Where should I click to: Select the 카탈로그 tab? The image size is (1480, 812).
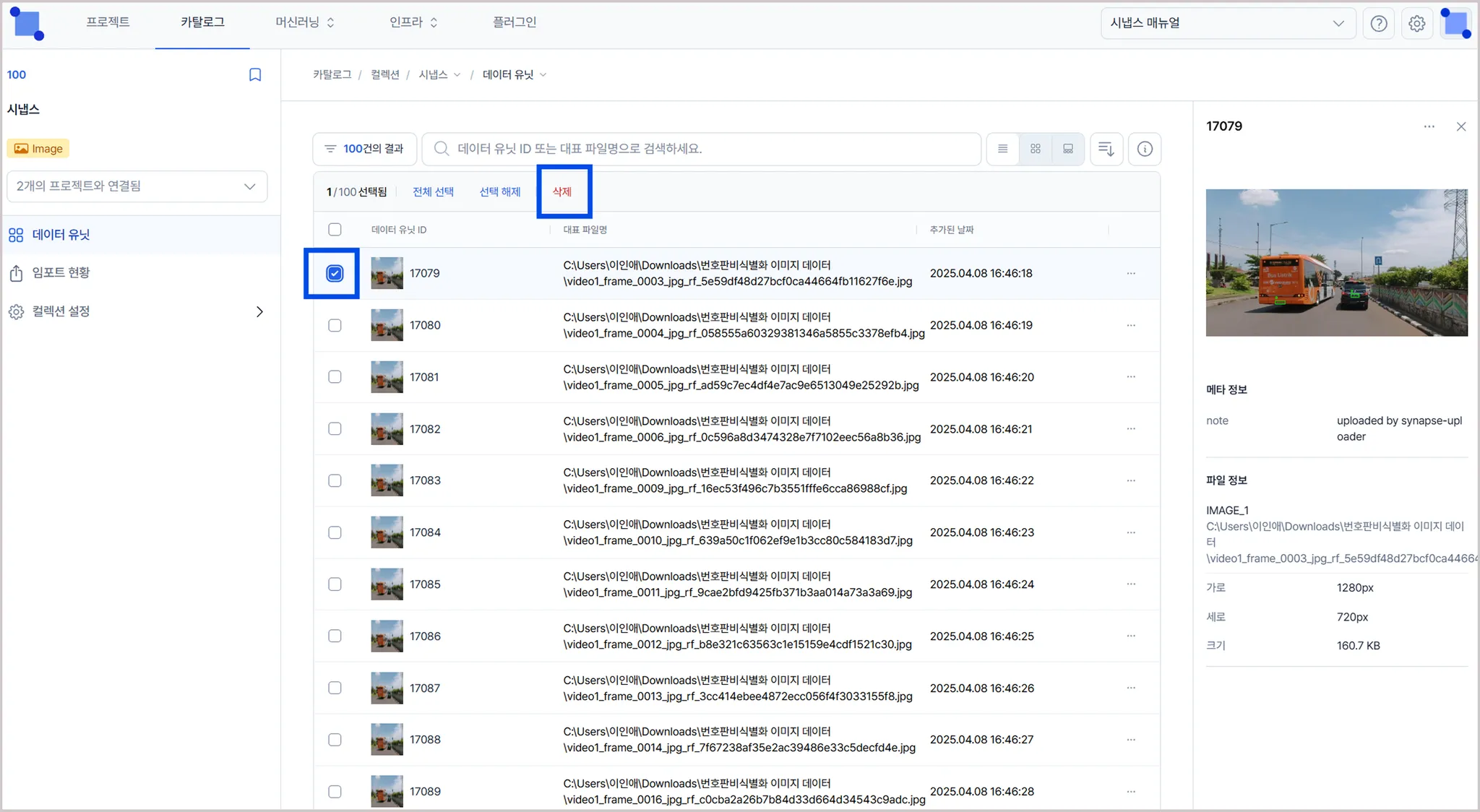[202, 22]
